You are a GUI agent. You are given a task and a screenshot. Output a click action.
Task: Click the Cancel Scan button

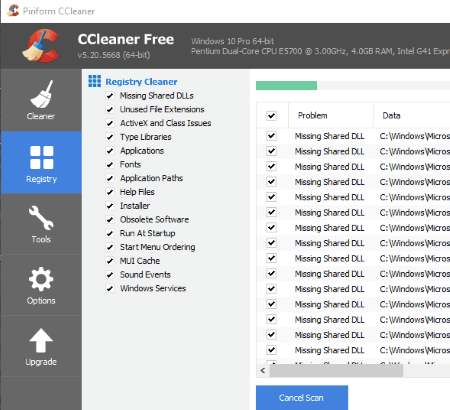tap(302, 397)
